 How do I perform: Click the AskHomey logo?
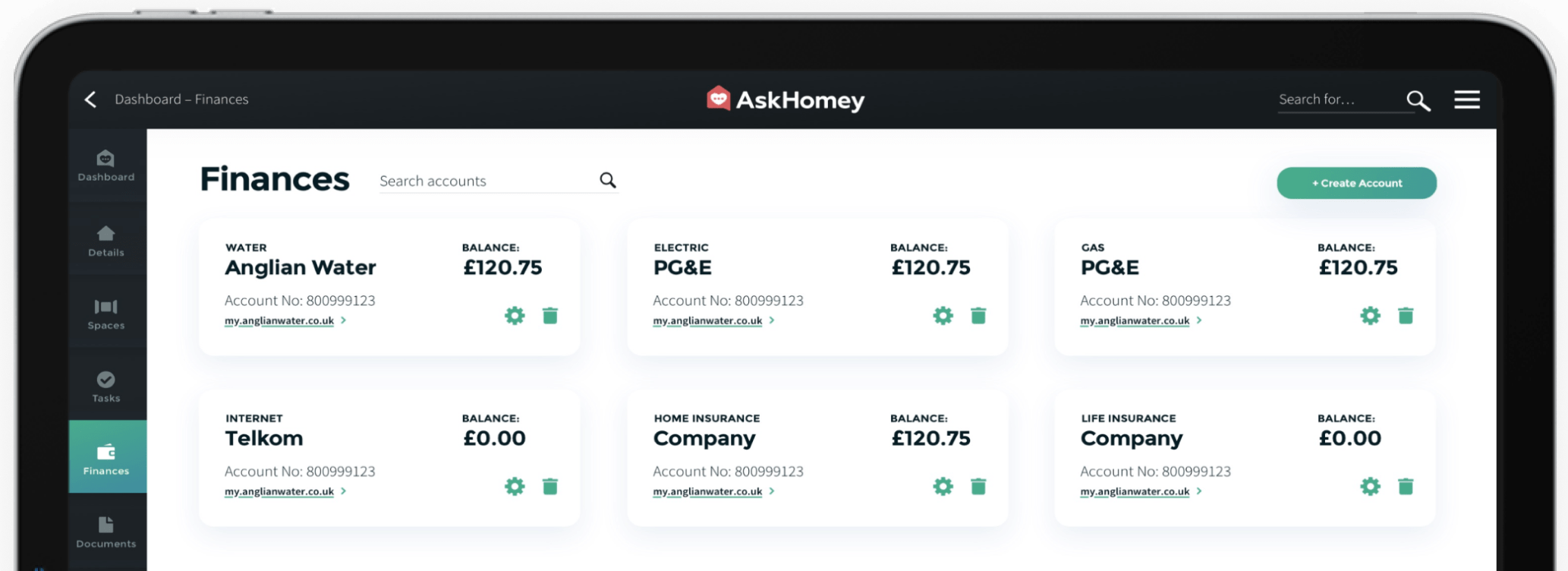pyautogui.click(x=786, y=99)
